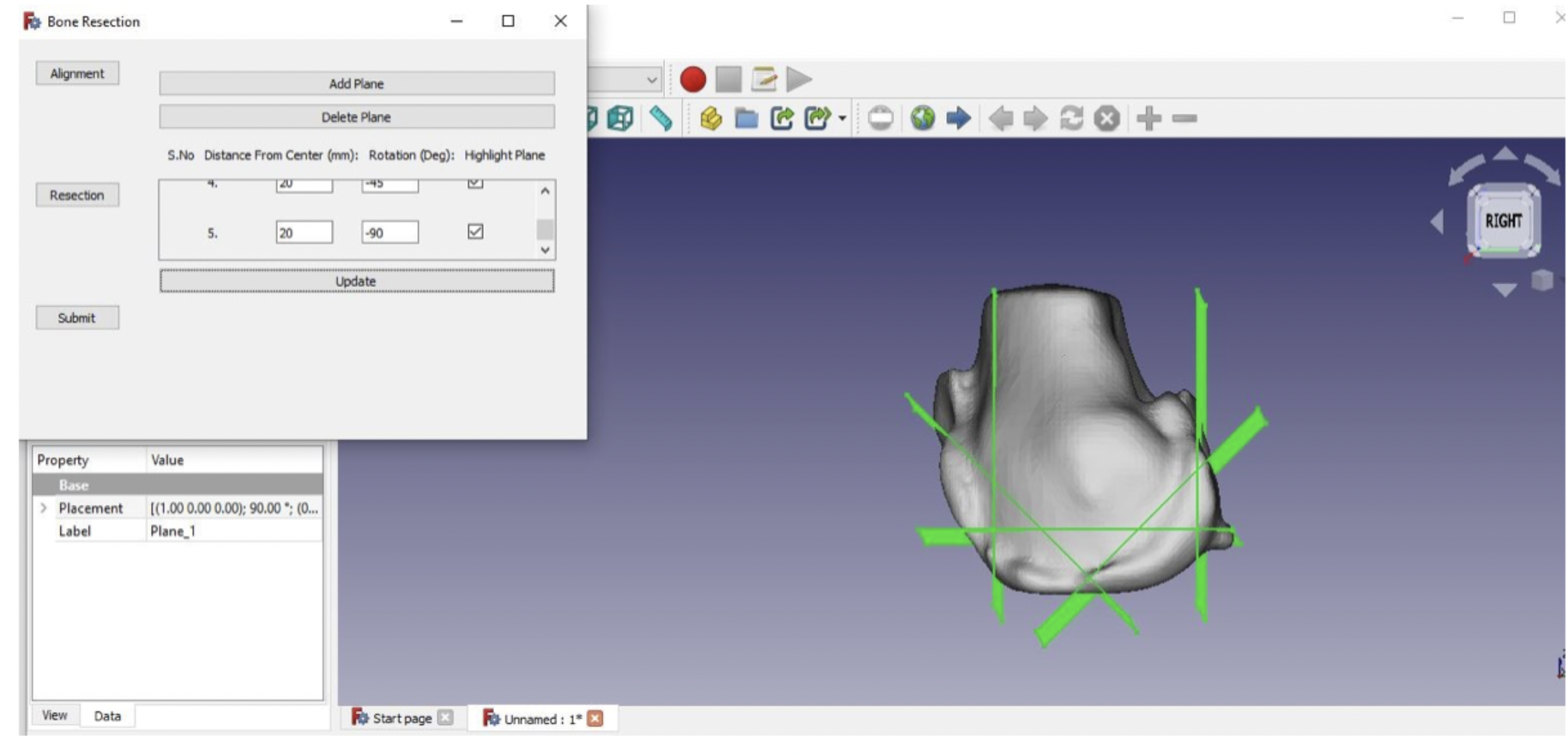
Task: Click the red macro record button
Action: tap(692, 80)
